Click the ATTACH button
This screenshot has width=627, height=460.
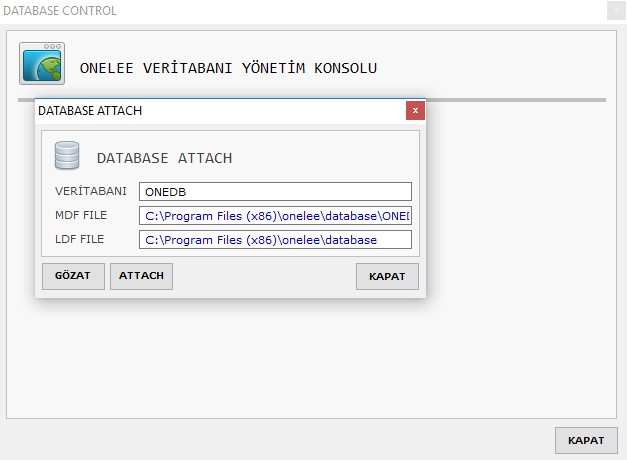141,276
